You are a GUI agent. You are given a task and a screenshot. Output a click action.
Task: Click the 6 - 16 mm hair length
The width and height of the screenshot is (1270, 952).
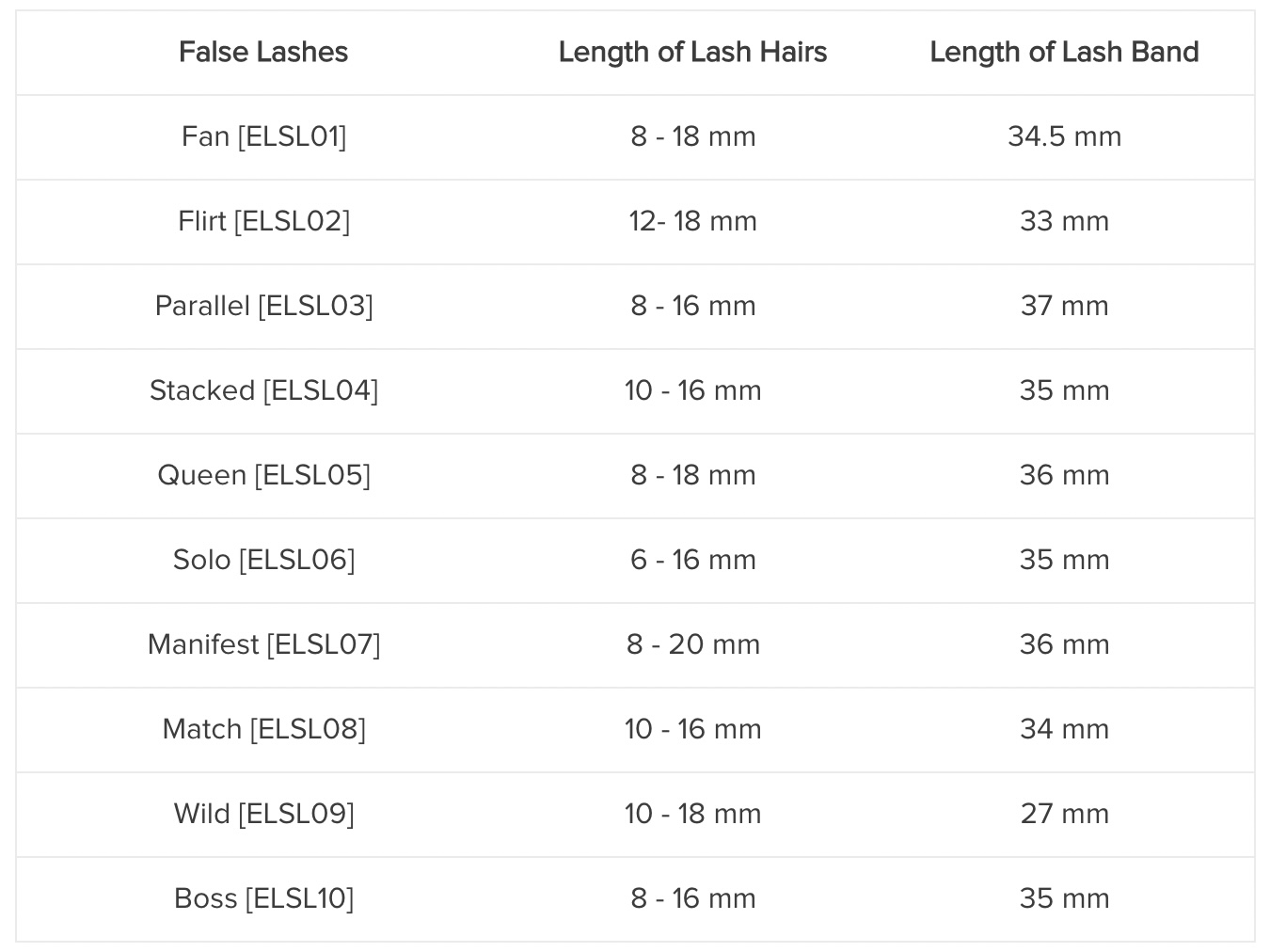(x=693, y=561)
